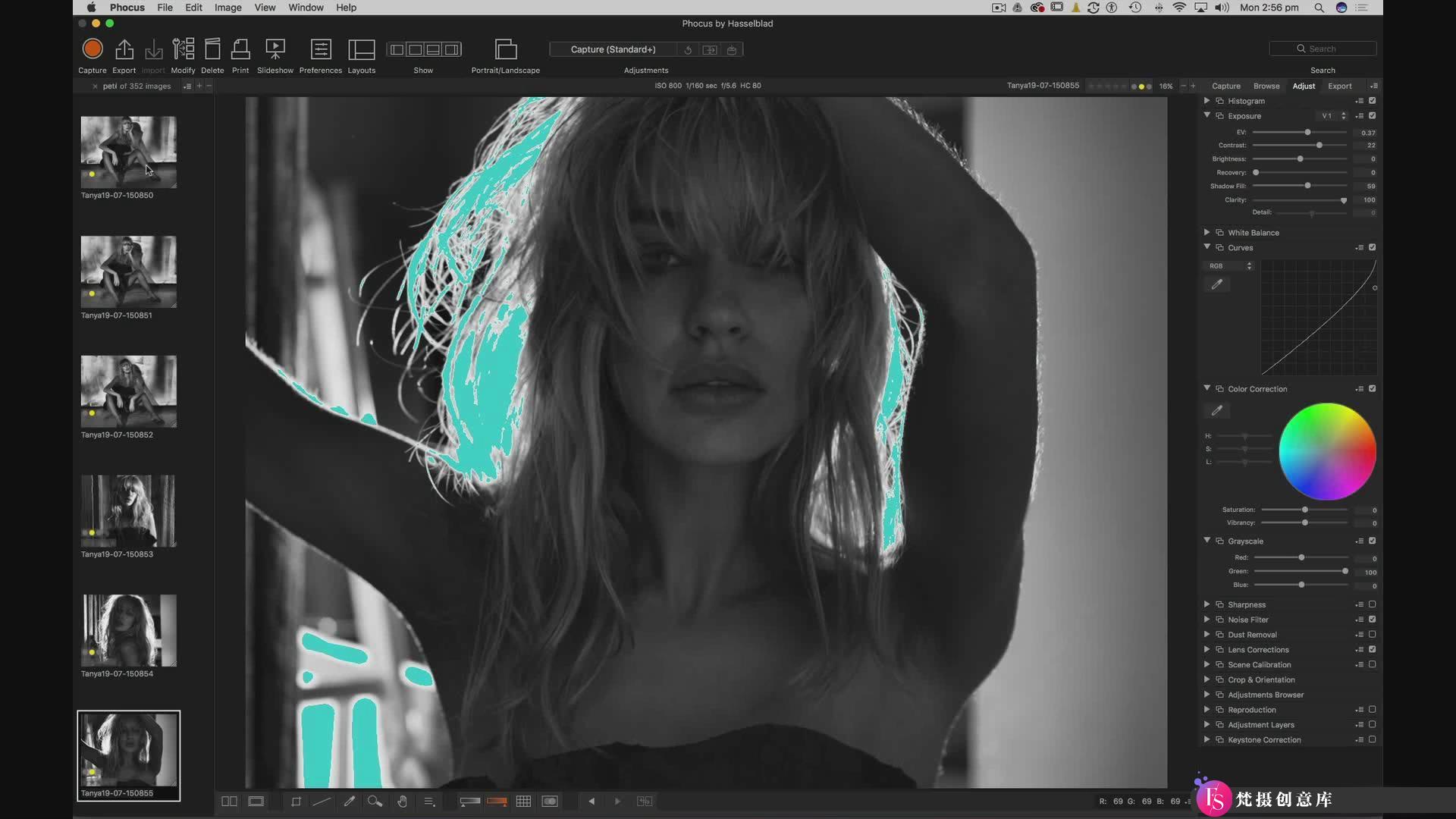Expand the White Balance panel
Screen dimensions: 1456x819
[x=1207, y=232]
